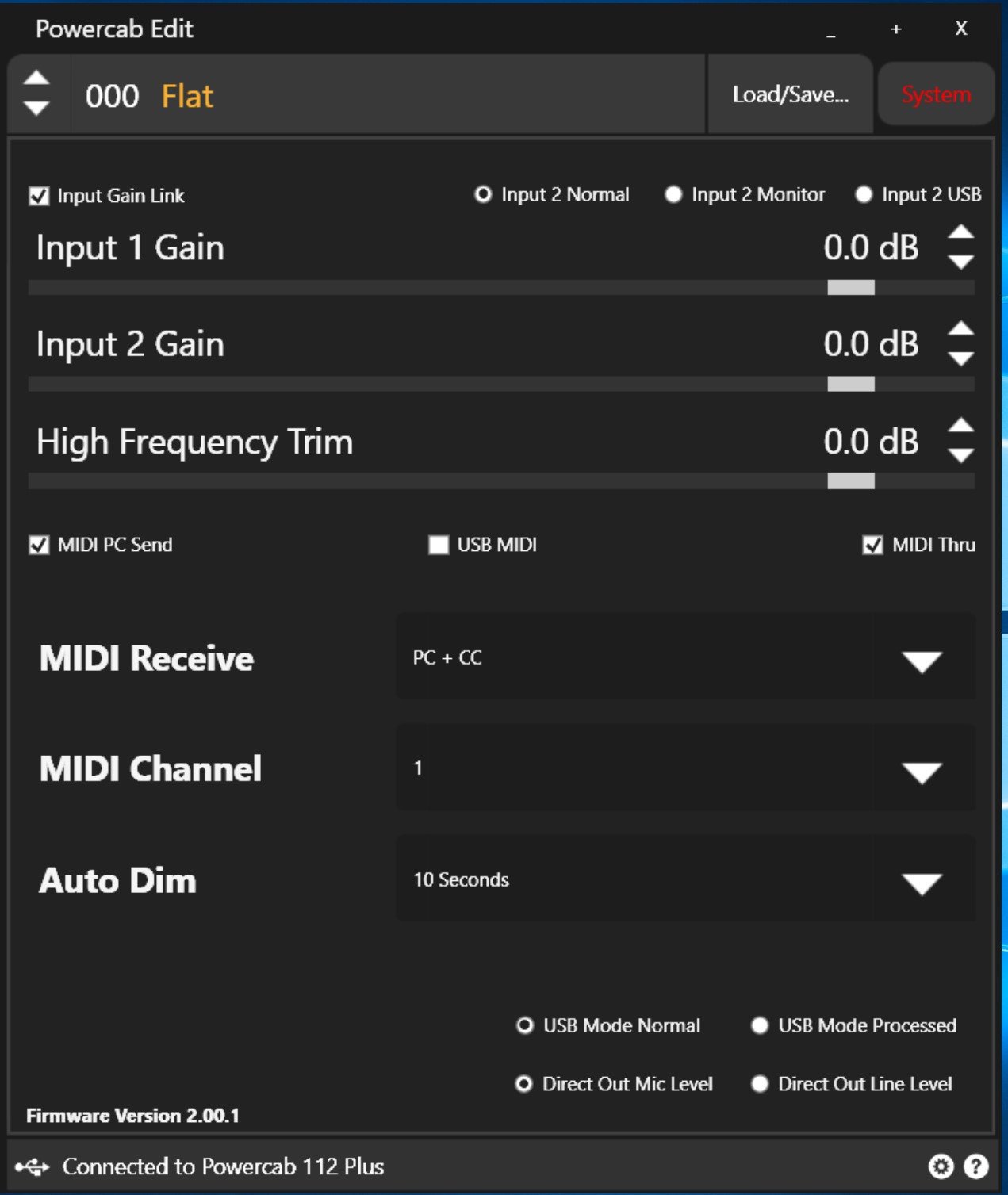Viewport: 1008px width, 1195px height.
Task: Open the System tab
Action: coord(936,94)
